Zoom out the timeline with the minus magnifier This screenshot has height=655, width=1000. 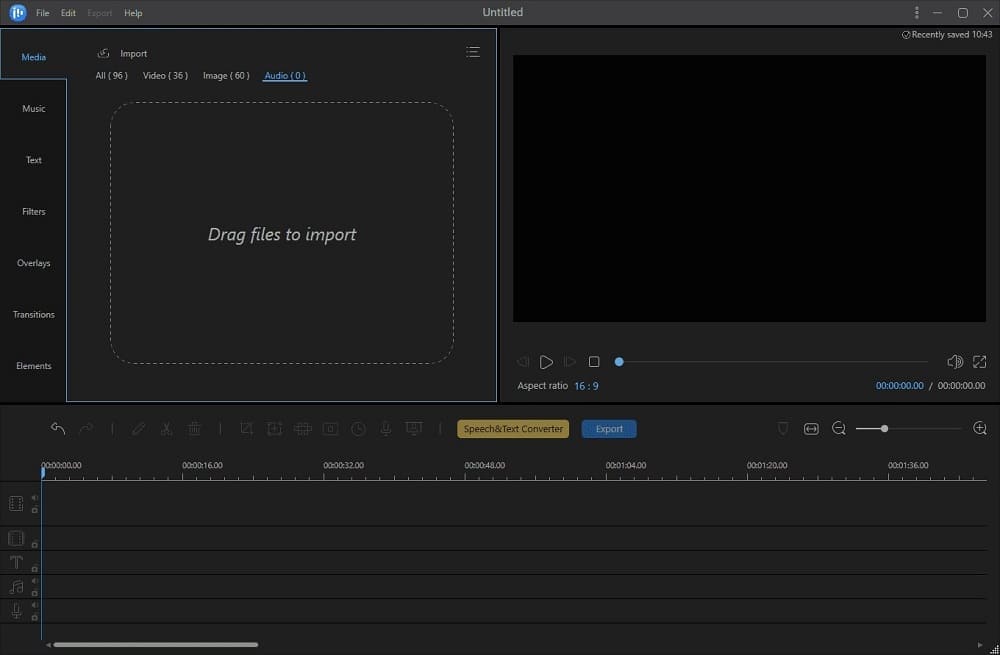839,429
